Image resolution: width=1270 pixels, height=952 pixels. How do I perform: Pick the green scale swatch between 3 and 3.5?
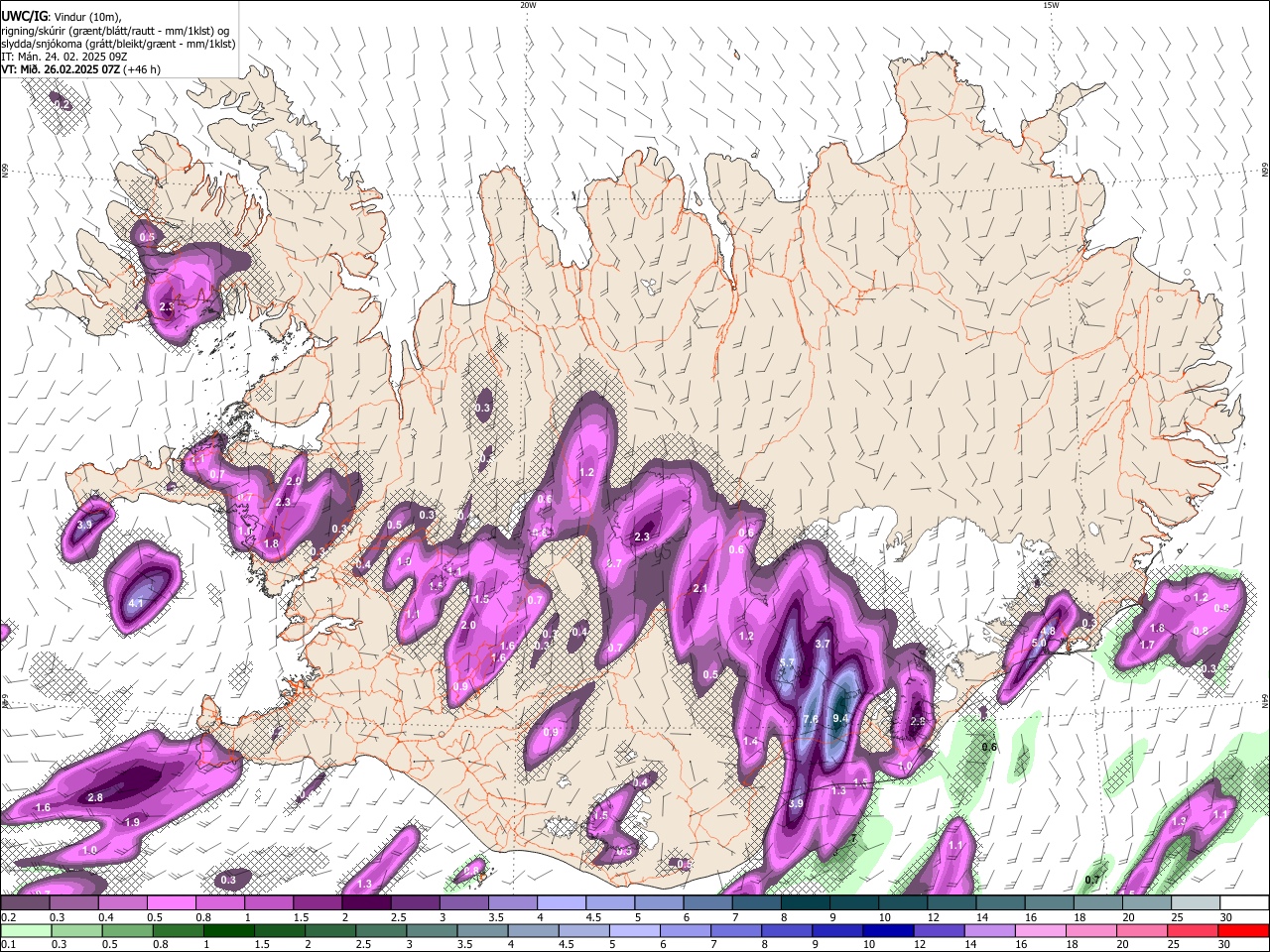432,930
